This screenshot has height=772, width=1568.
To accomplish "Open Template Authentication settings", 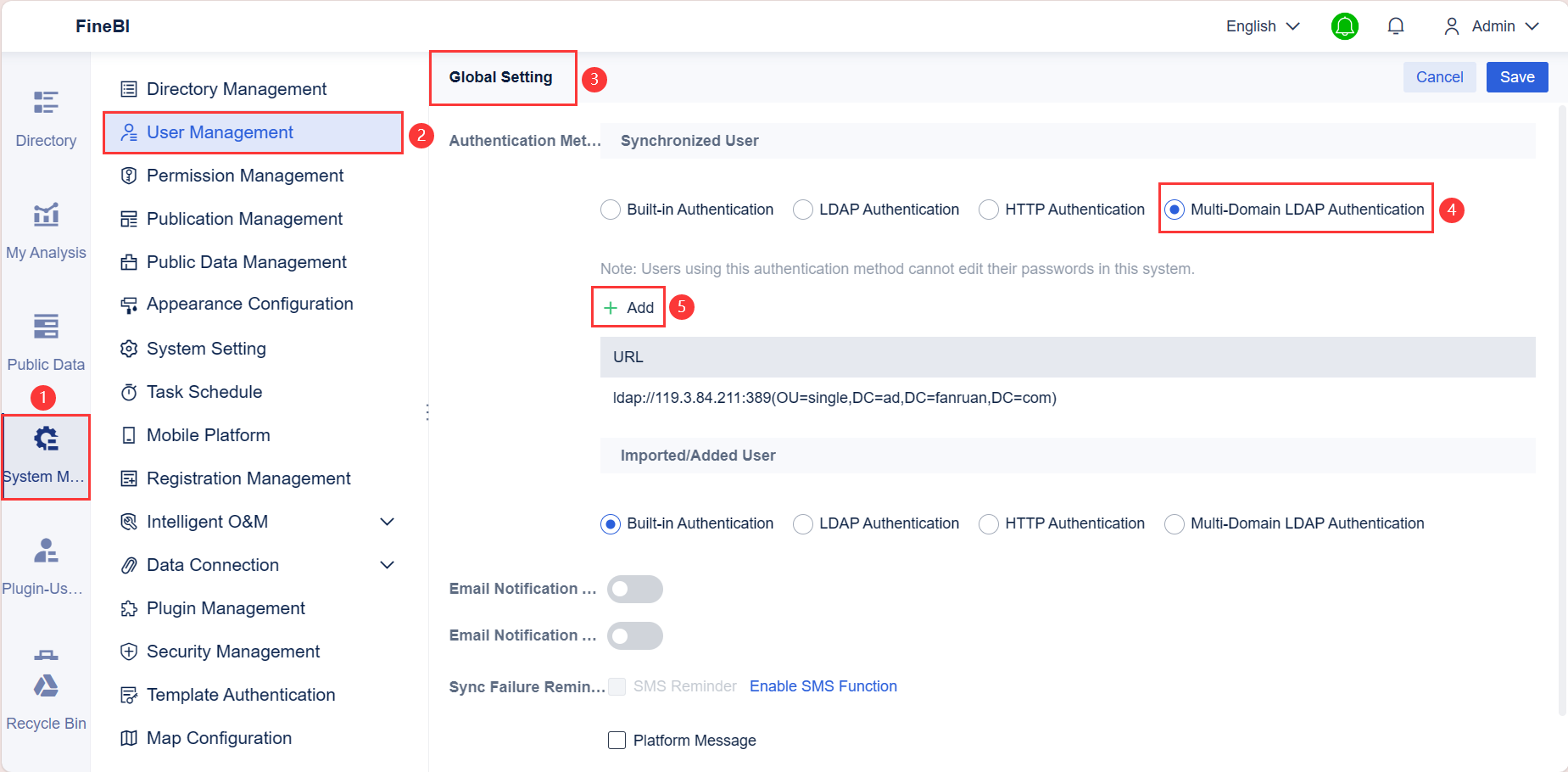I will 241,694.
